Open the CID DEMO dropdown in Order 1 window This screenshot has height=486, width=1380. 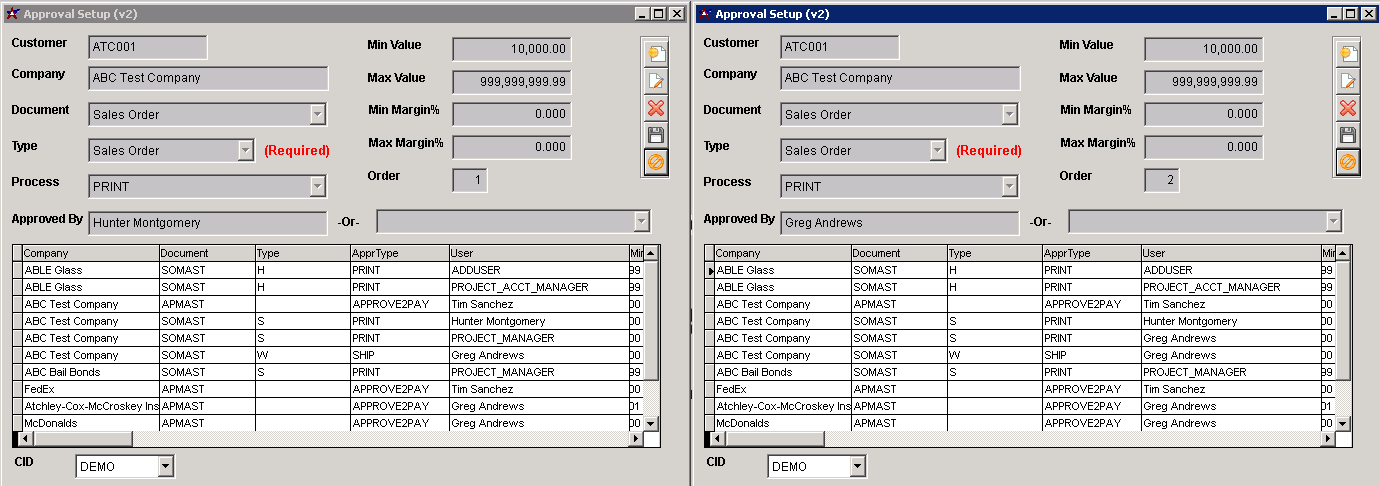[x=165, y=466]
